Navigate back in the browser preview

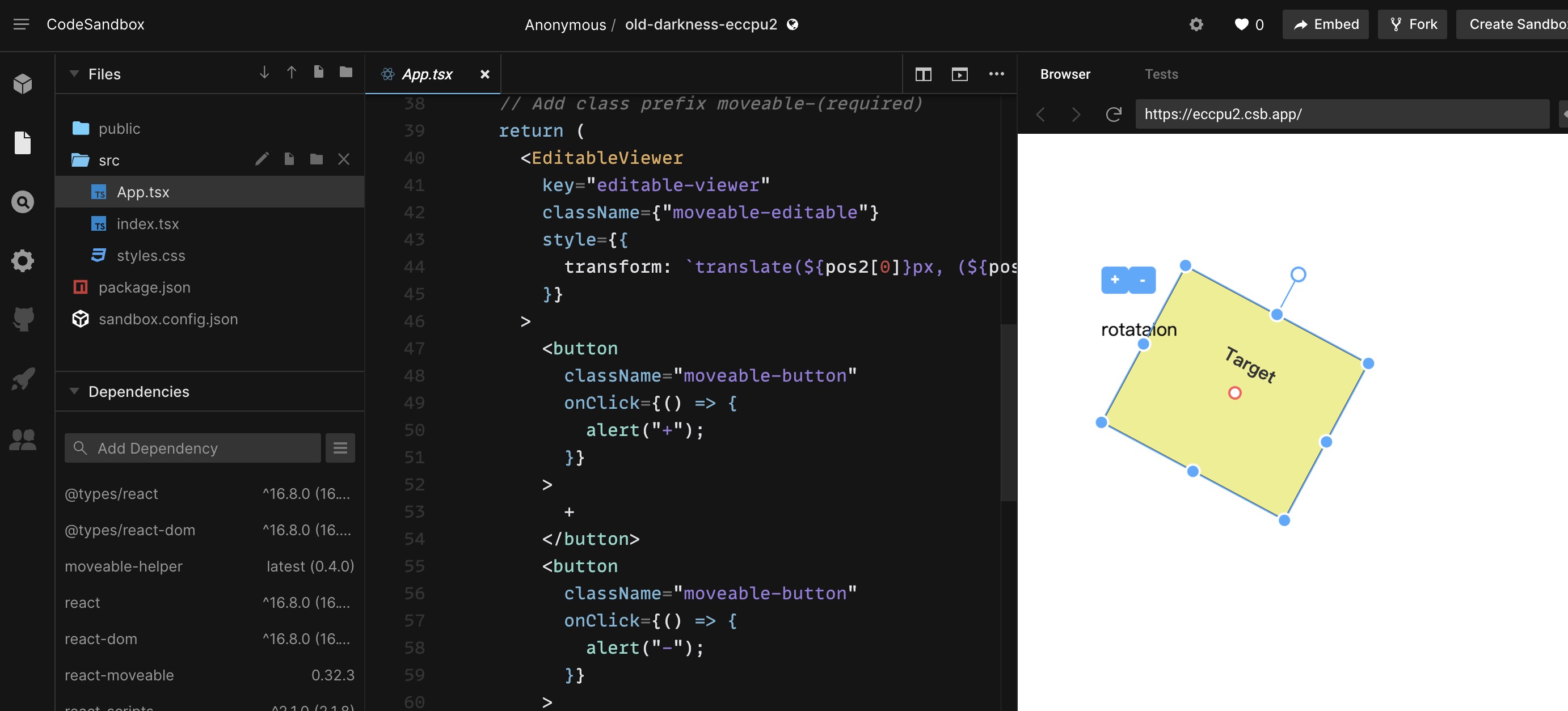point(1040,115)
